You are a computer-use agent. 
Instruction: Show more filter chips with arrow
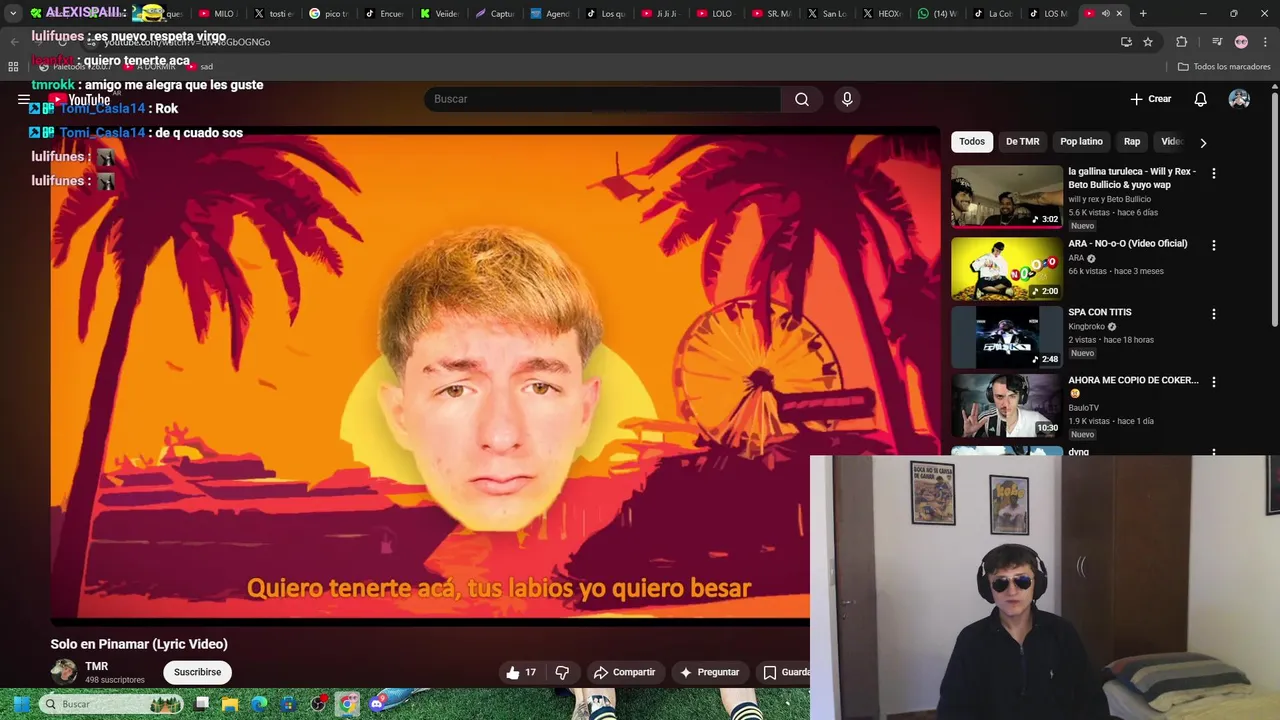pos(1203,143)
